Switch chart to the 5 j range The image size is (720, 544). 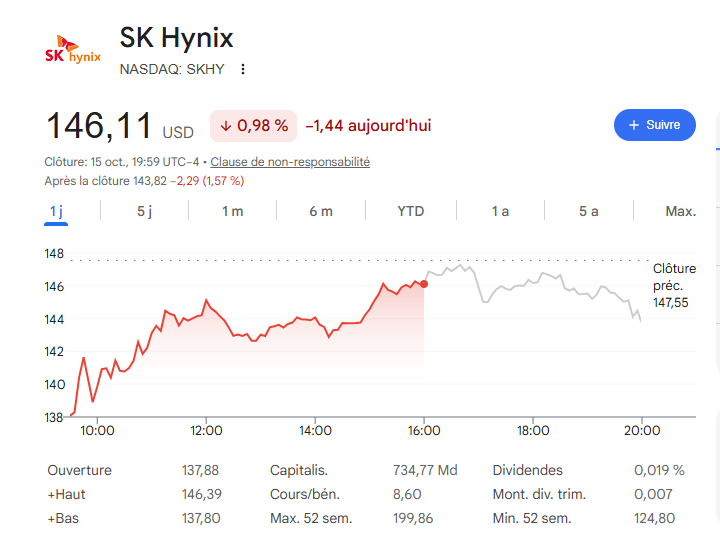click(x=144, y=212)
